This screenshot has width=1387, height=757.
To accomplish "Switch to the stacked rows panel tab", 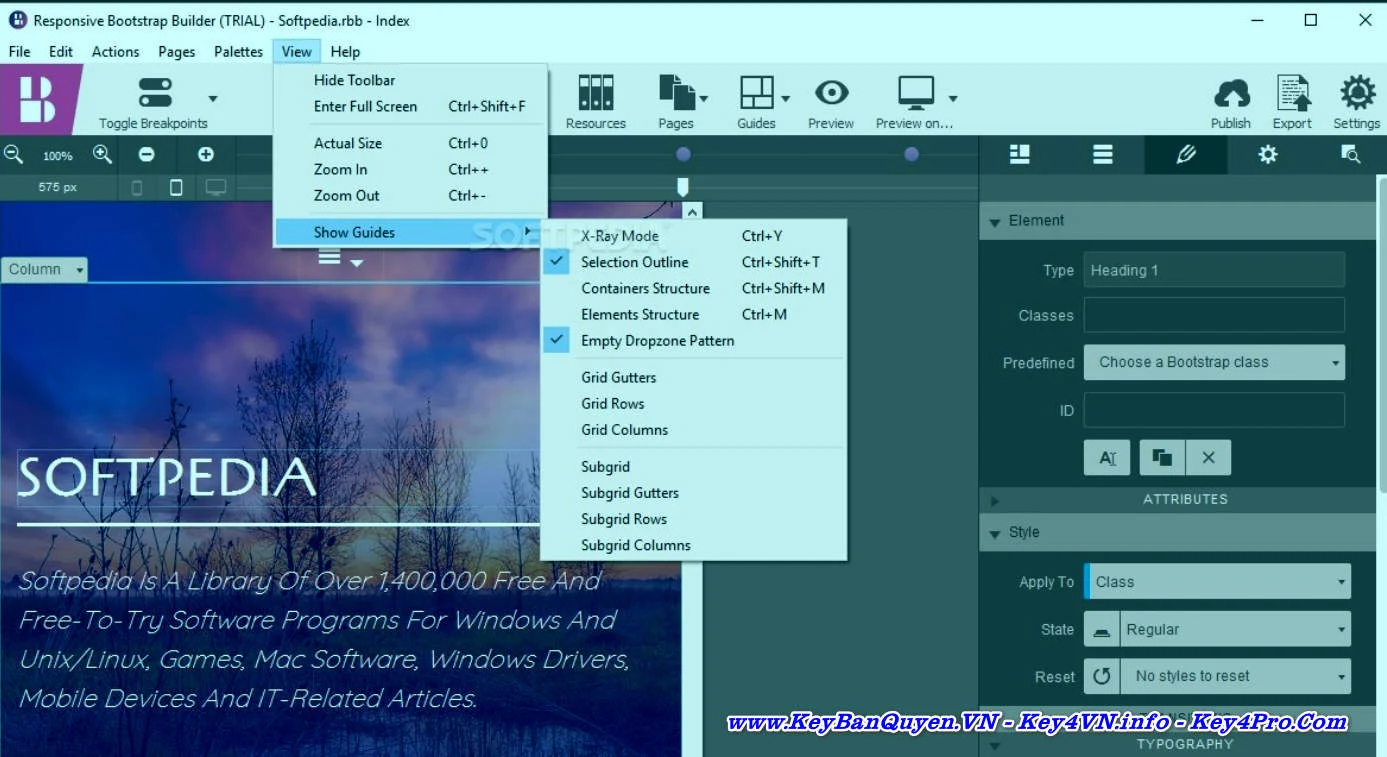I will (1102, 154).
